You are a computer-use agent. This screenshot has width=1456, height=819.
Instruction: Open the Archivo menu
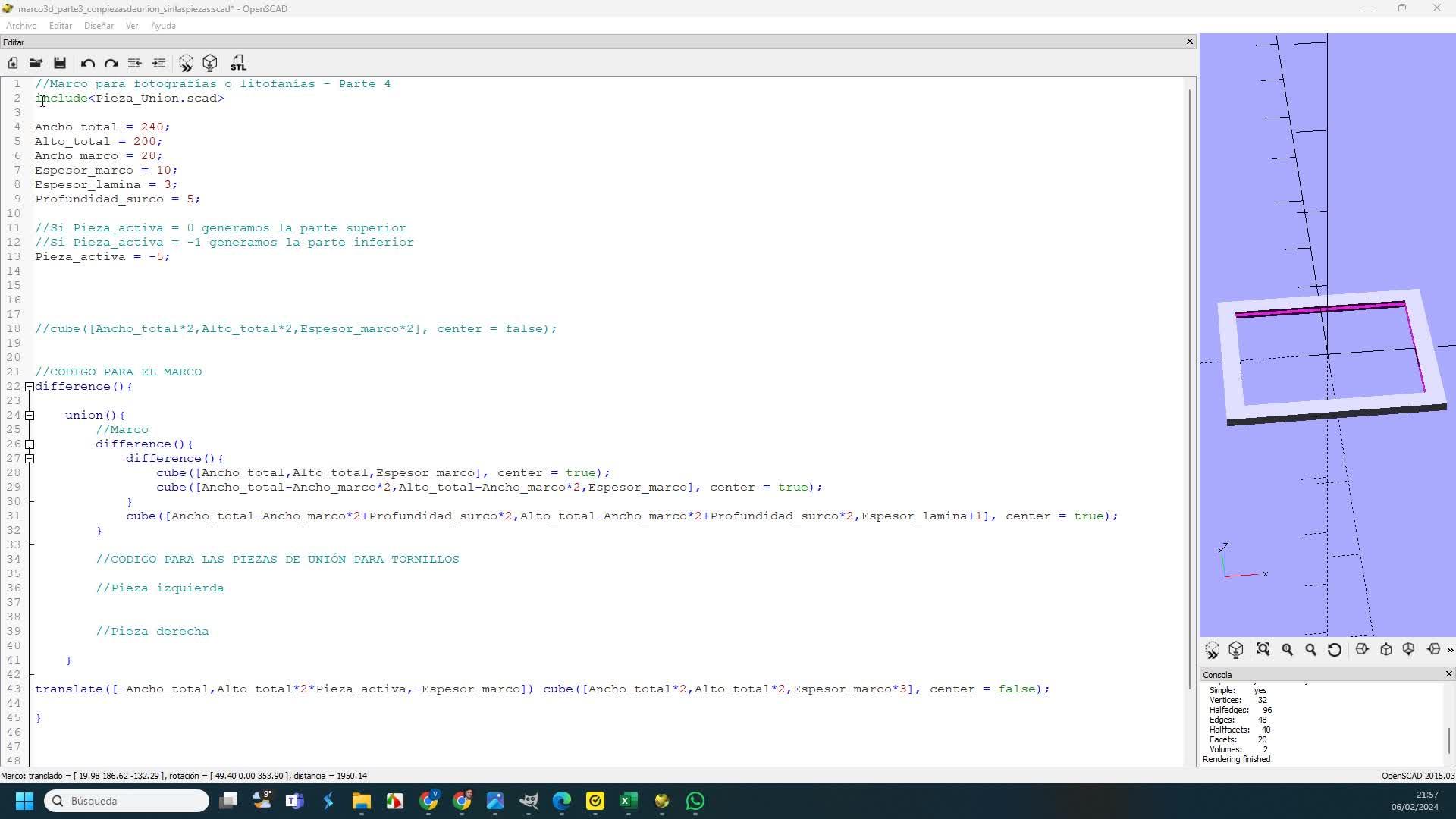pos(21,26)
